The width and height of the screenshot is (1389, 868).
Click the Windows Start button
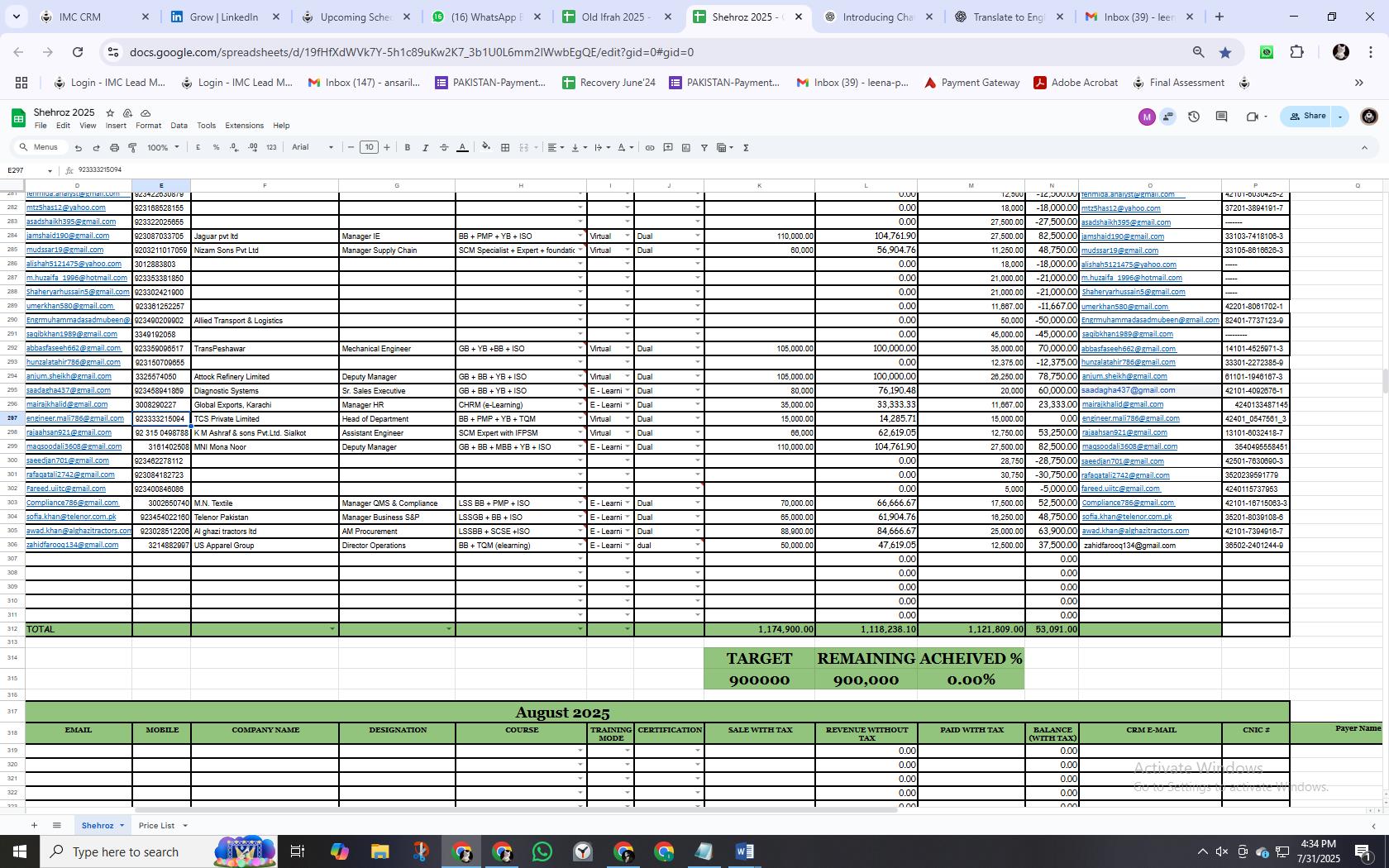click(19, 851)
